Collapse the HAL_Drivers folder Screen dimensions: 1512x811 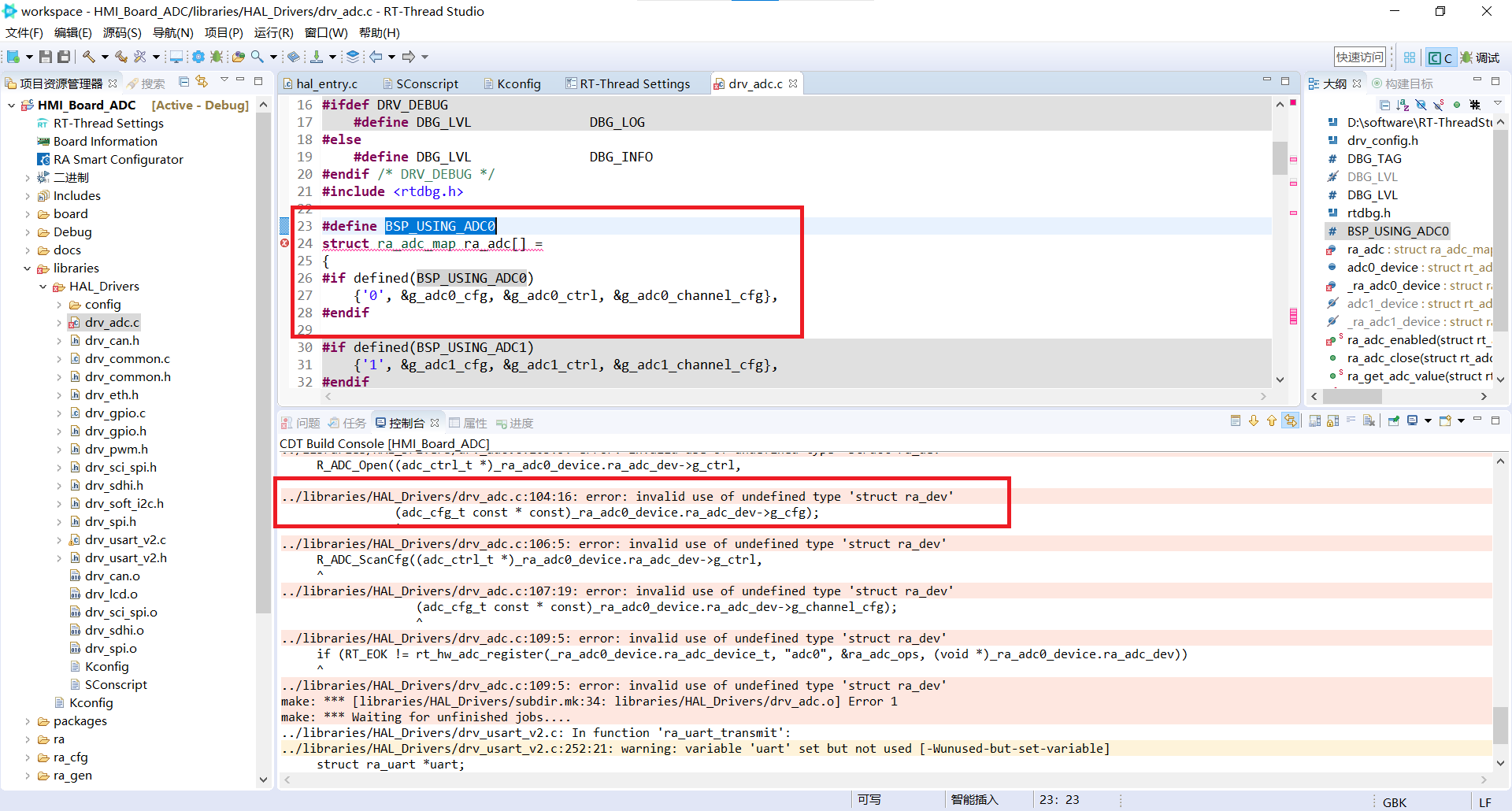click(43, 287)
